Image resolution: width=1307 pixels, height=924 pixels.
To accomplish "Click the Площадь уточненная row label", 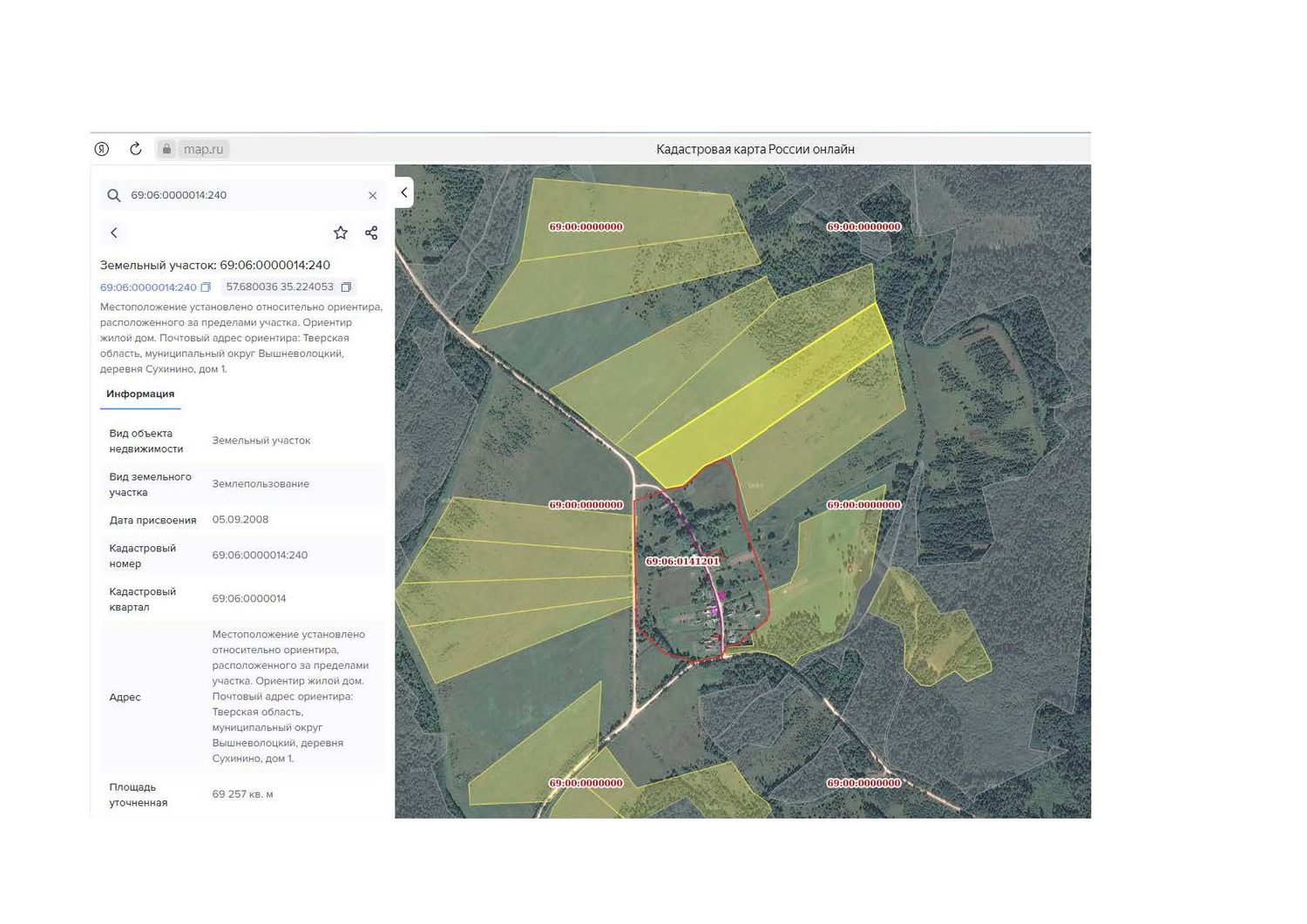I will (x=138, y=794).
